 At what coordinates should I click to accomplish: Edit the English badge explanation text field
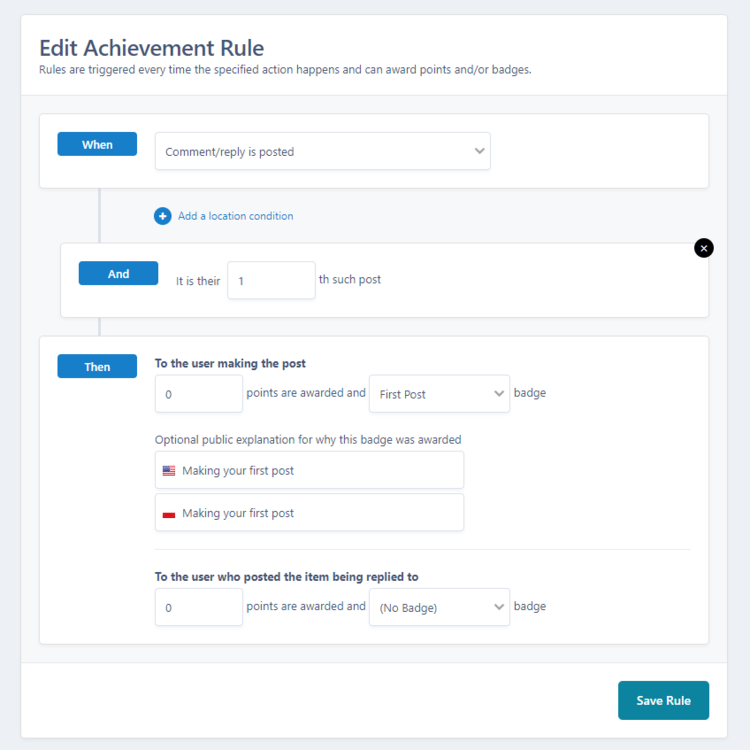click(x=320, y=470)
